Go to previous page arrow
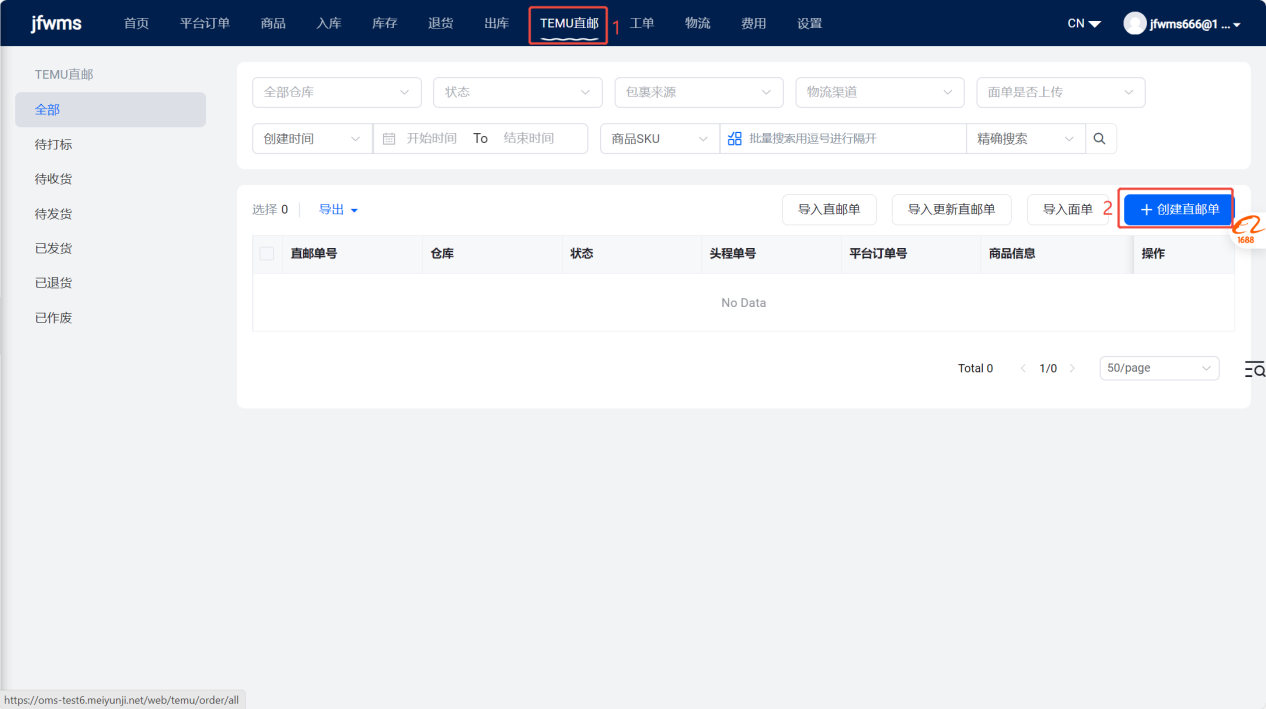This screenshot has width=1266, height=709. tap(1023, 368)
